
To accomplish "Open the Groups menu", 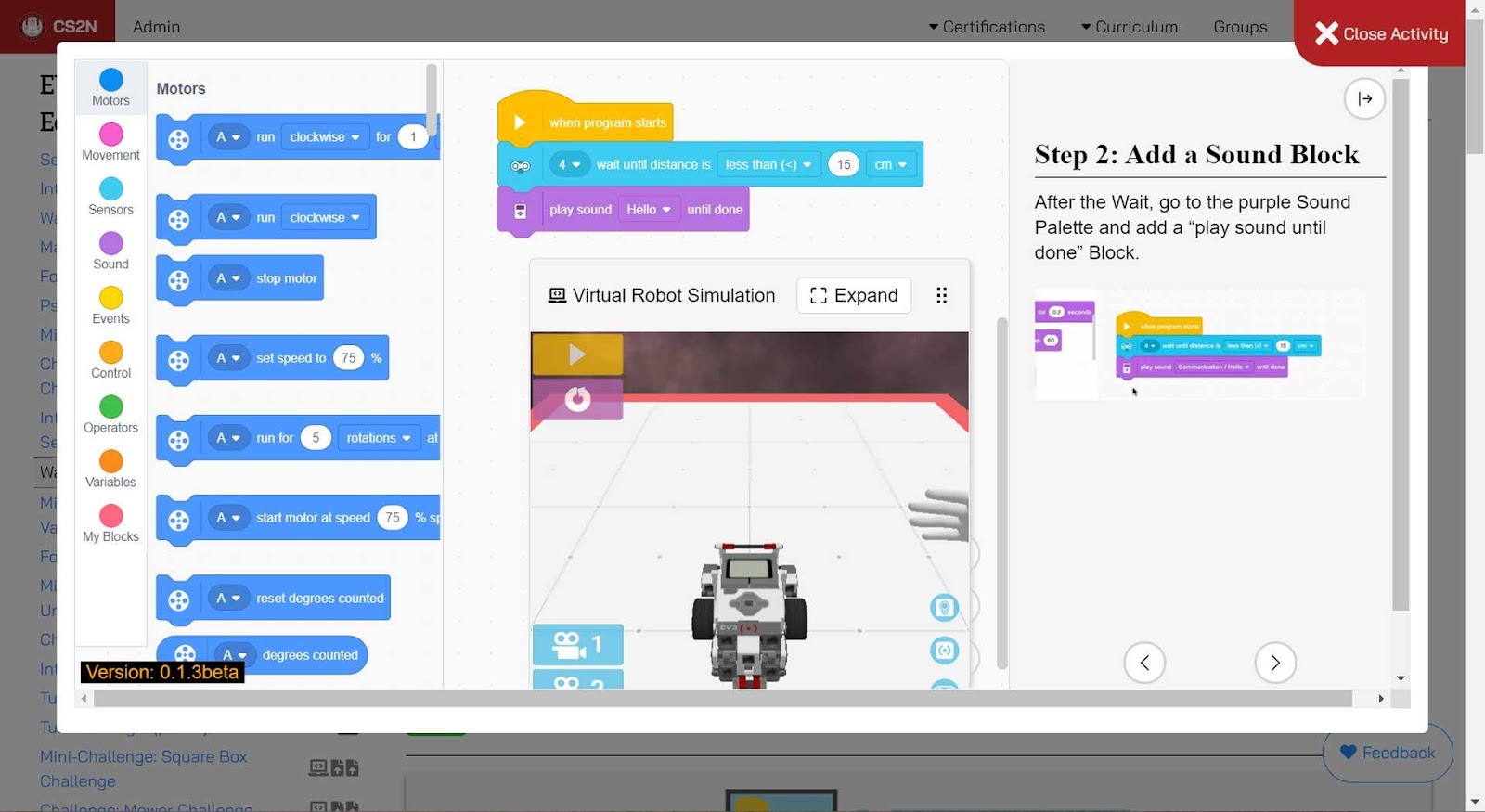I will pos(1240,27).
